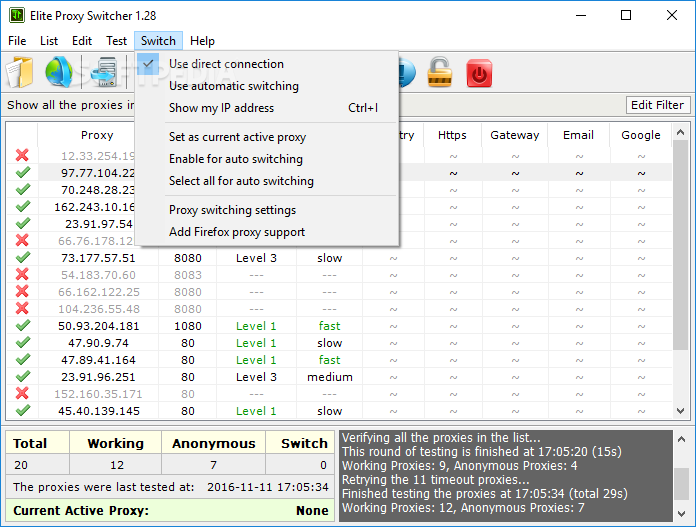Click the proxy list scrollbar thumb
The image size is (696, 527).
pos(680,245)
